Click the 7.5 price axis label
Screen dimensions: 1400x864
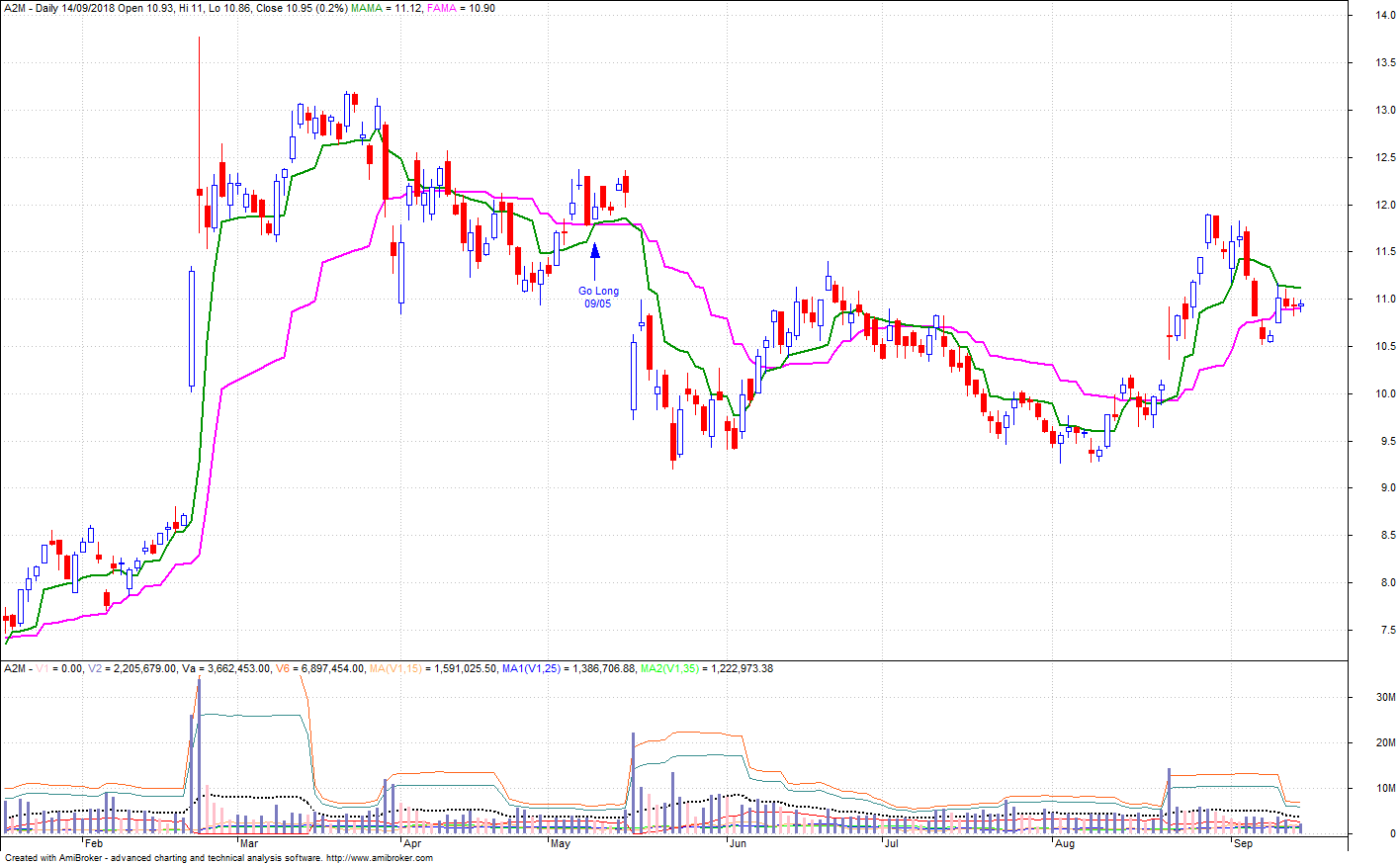(x=1387, y=631)
